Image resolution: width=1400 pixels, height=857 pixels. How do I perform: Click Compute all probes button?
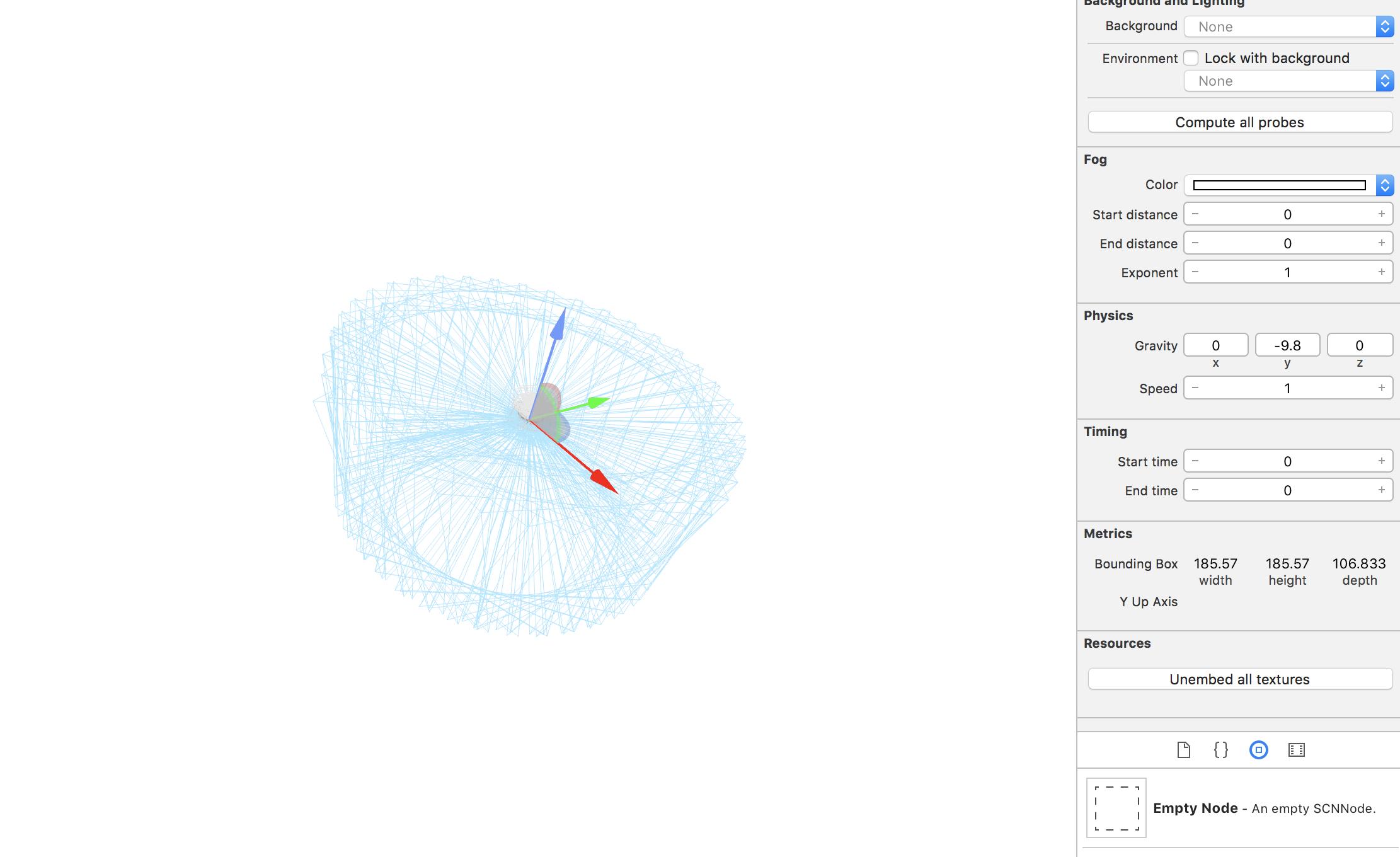pyautogui.click(x=1239, y=122)
